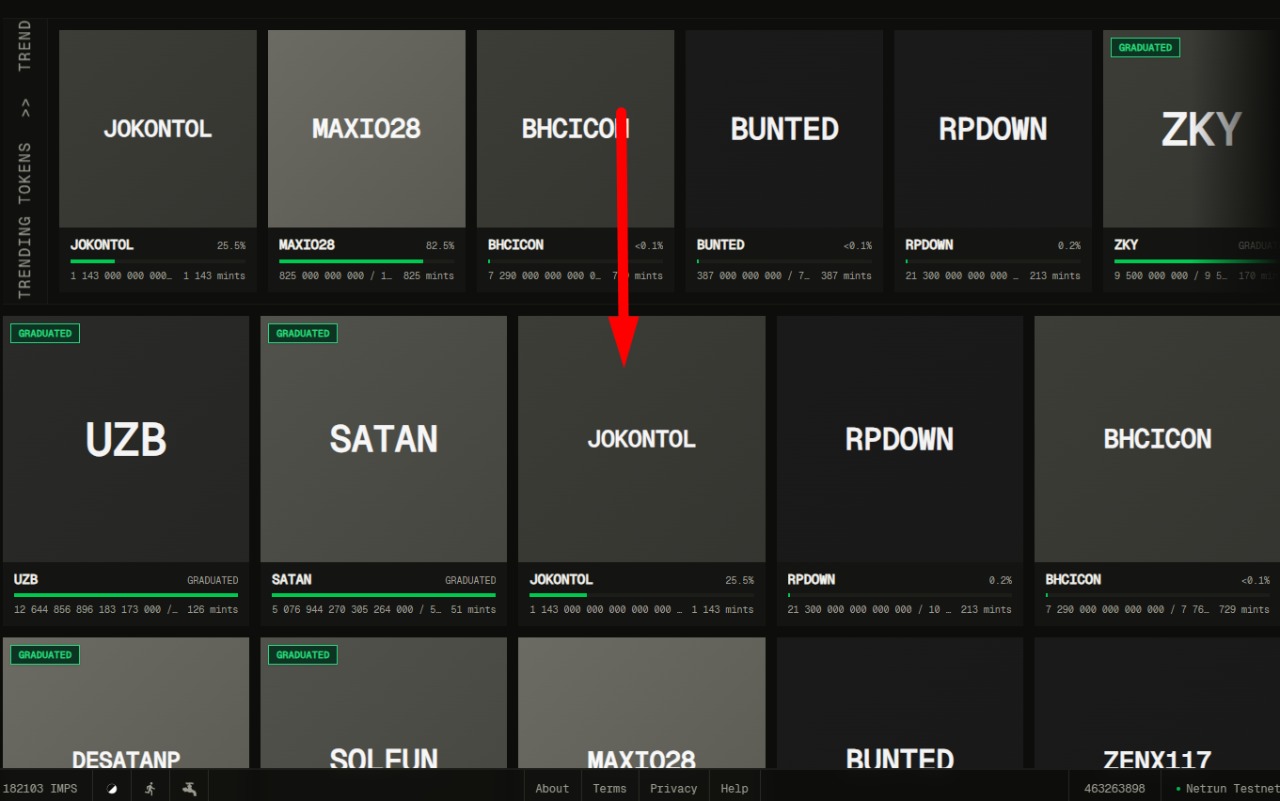Click the Netrun Testnet network indicator

[x=1229, y=788]
